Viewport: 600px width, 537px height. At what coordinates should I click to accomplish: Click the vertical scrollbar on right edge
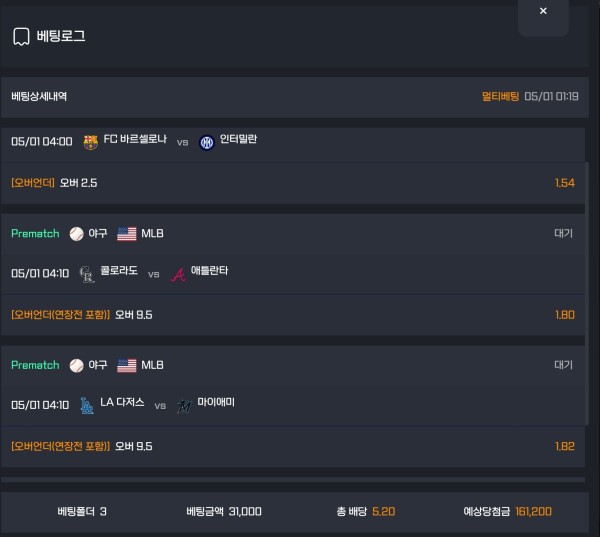(587, 293)
